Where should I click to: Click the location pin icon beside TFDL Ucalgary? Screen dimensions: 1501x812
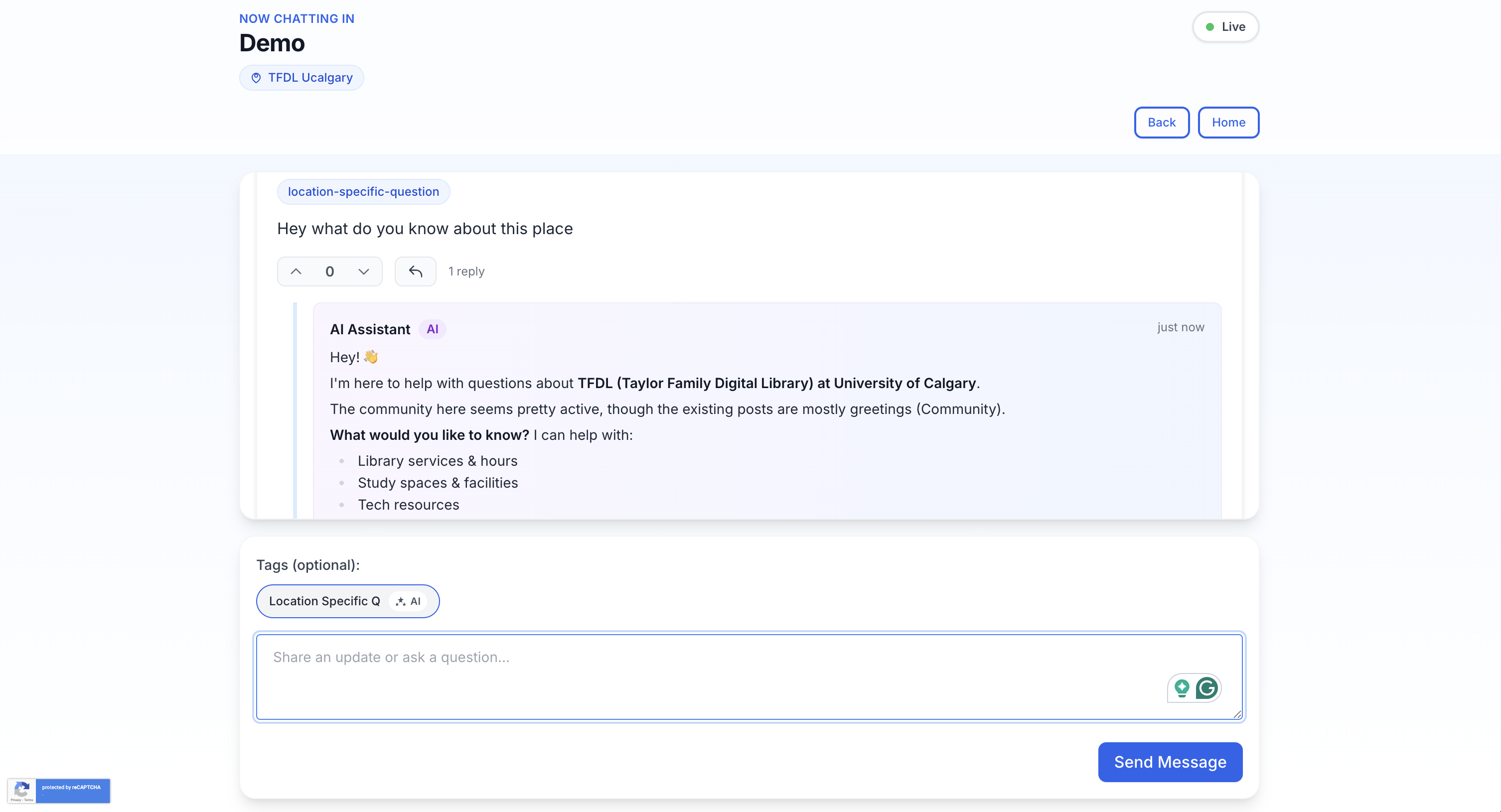(x=256, y=78)
